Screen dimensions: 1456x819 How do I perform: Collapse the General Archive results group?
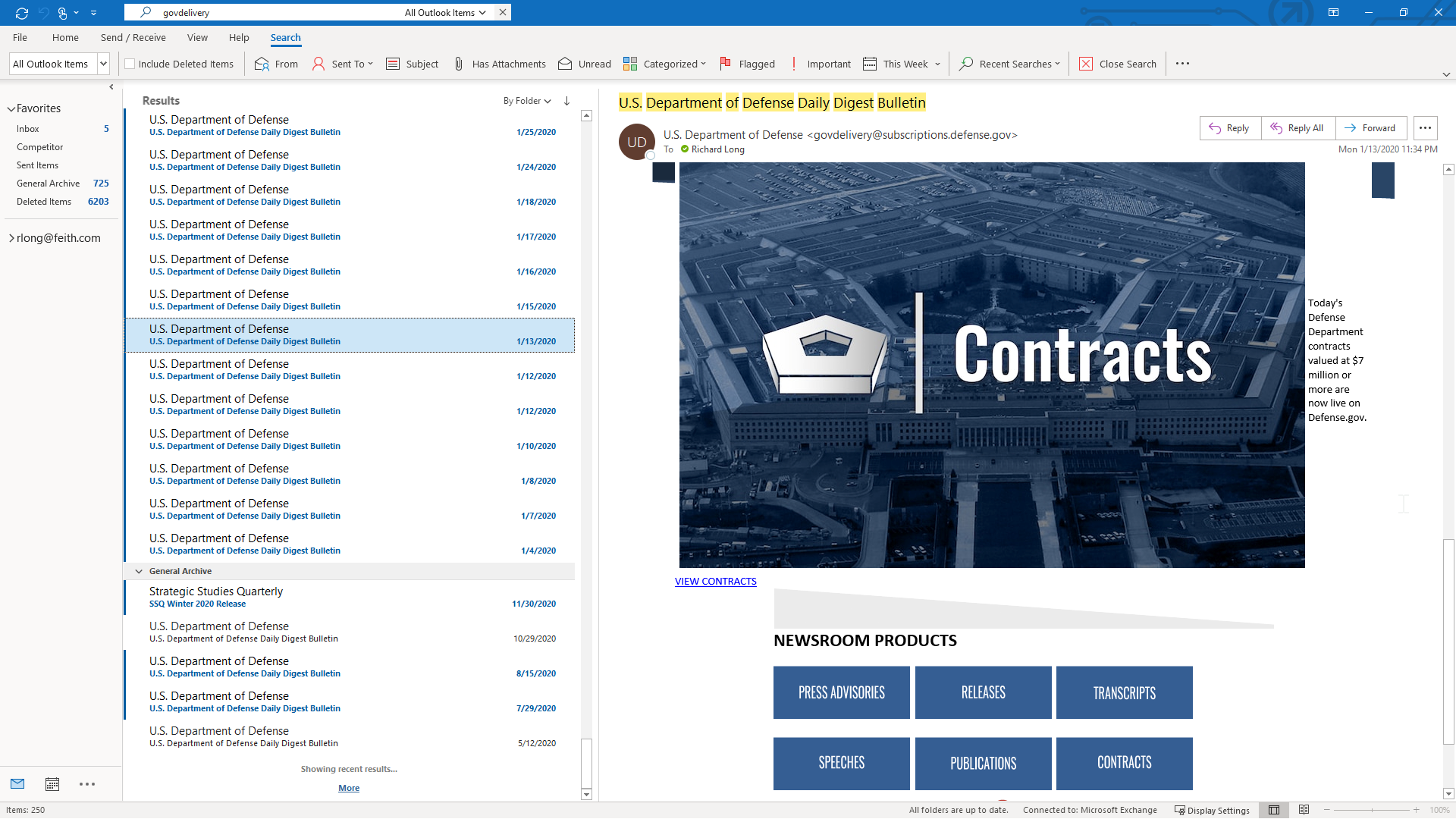coord(139,571)
